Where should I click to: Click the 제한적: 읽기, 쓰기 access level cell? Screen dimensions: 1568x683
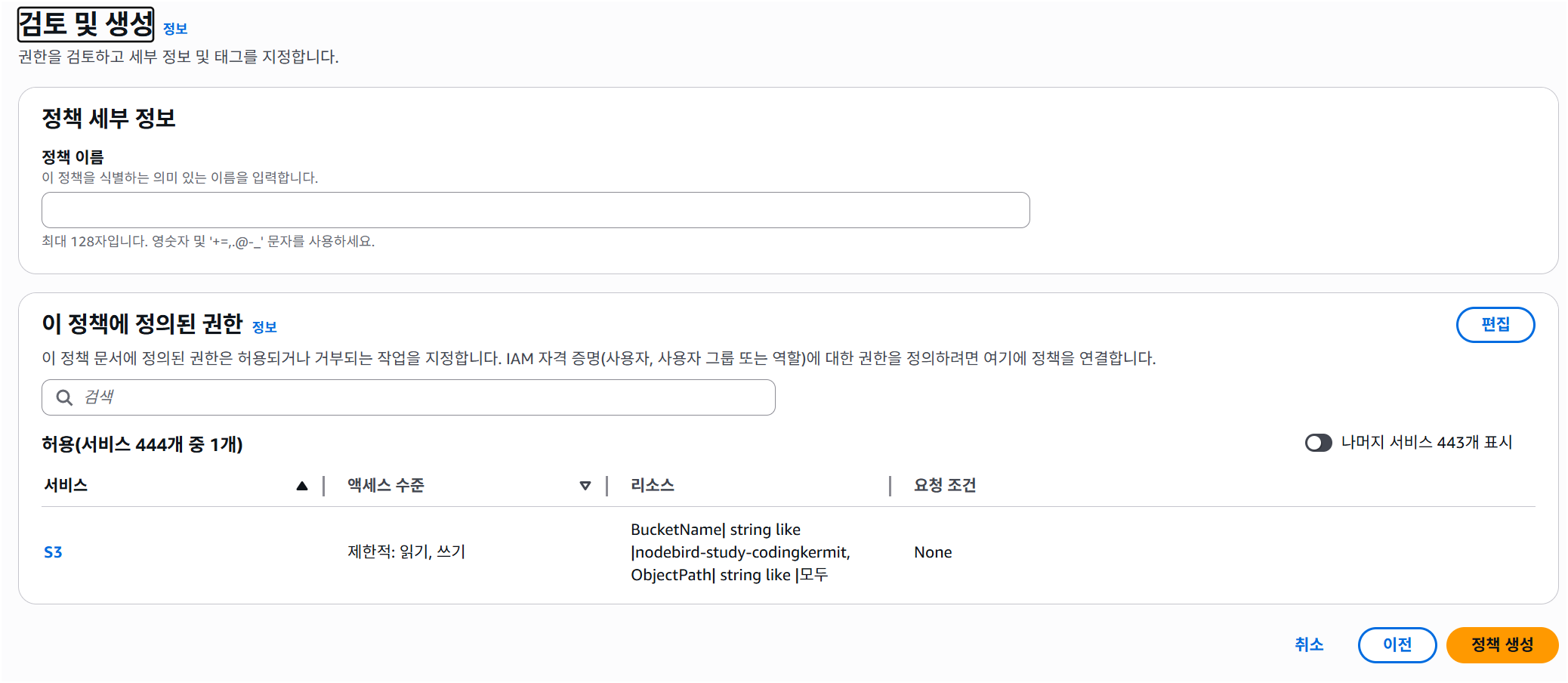[x=406, y=552]
